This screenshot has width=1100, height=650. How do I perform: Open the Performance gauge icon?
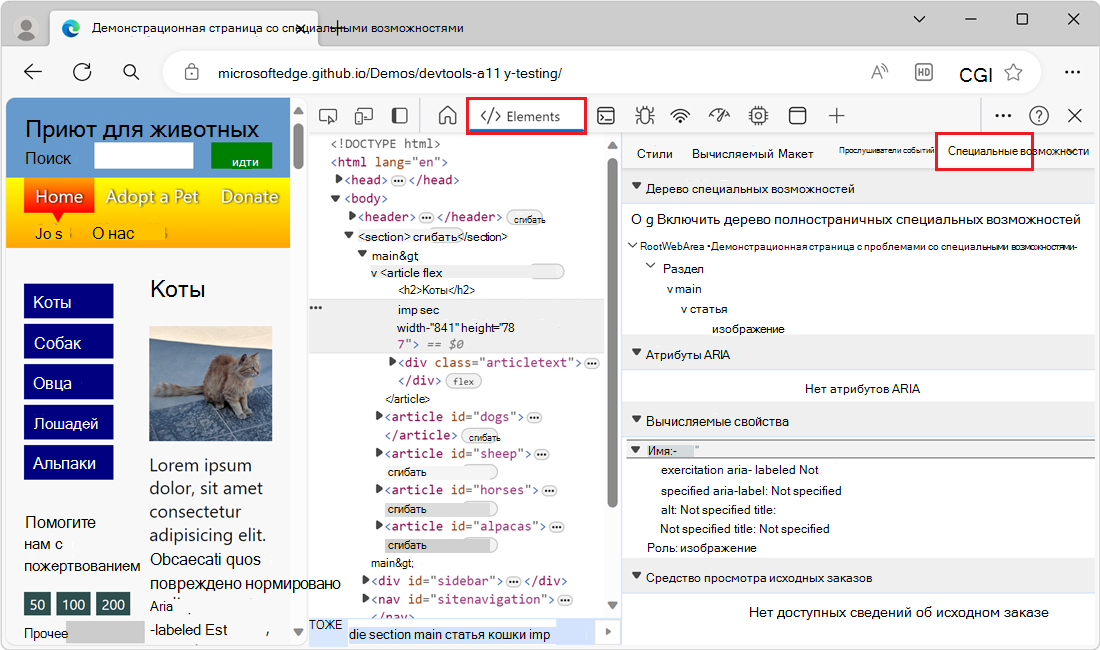719,115
